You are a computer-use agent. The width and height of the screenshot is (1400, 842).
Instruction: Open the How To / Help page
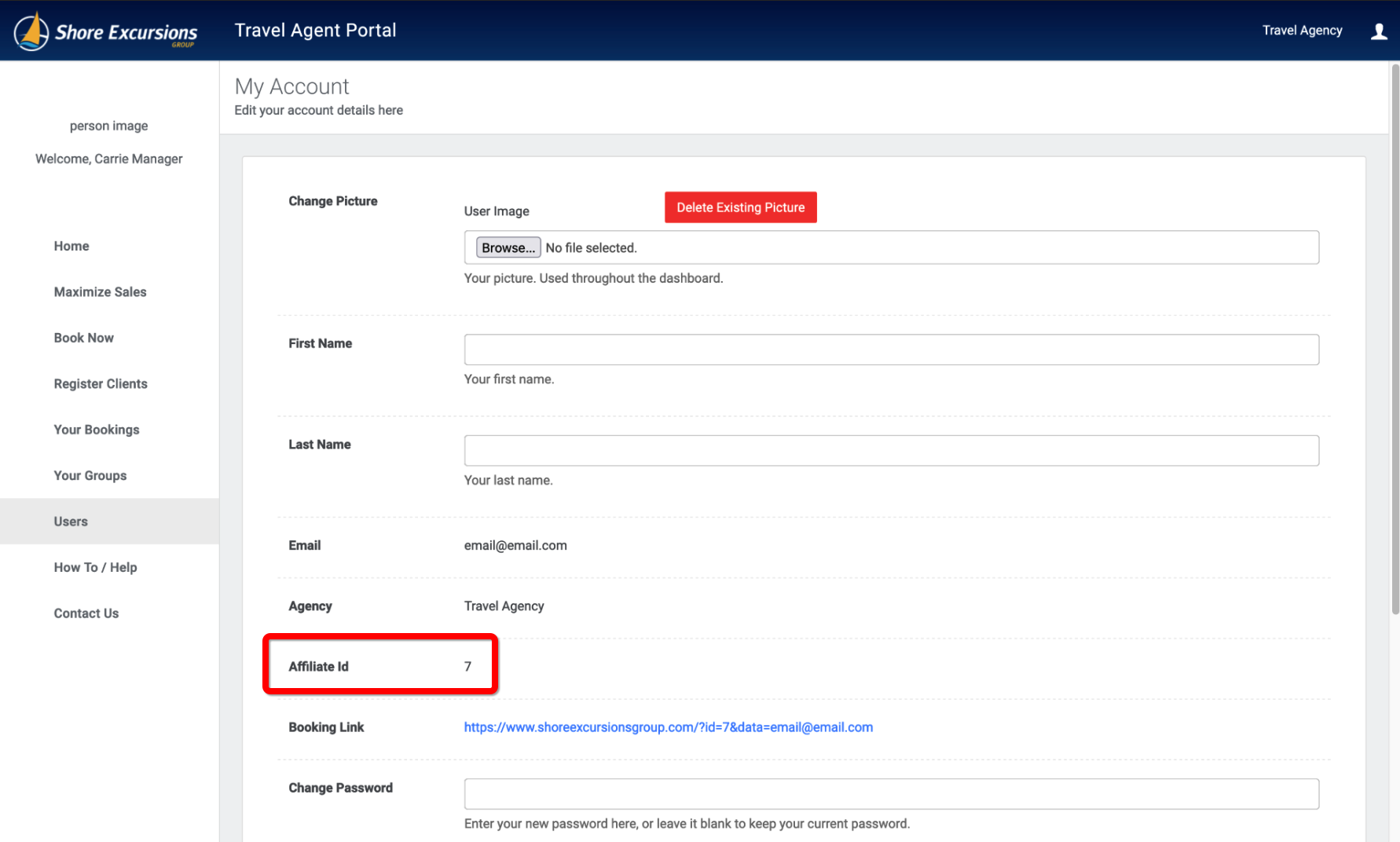tap(95, 568)
